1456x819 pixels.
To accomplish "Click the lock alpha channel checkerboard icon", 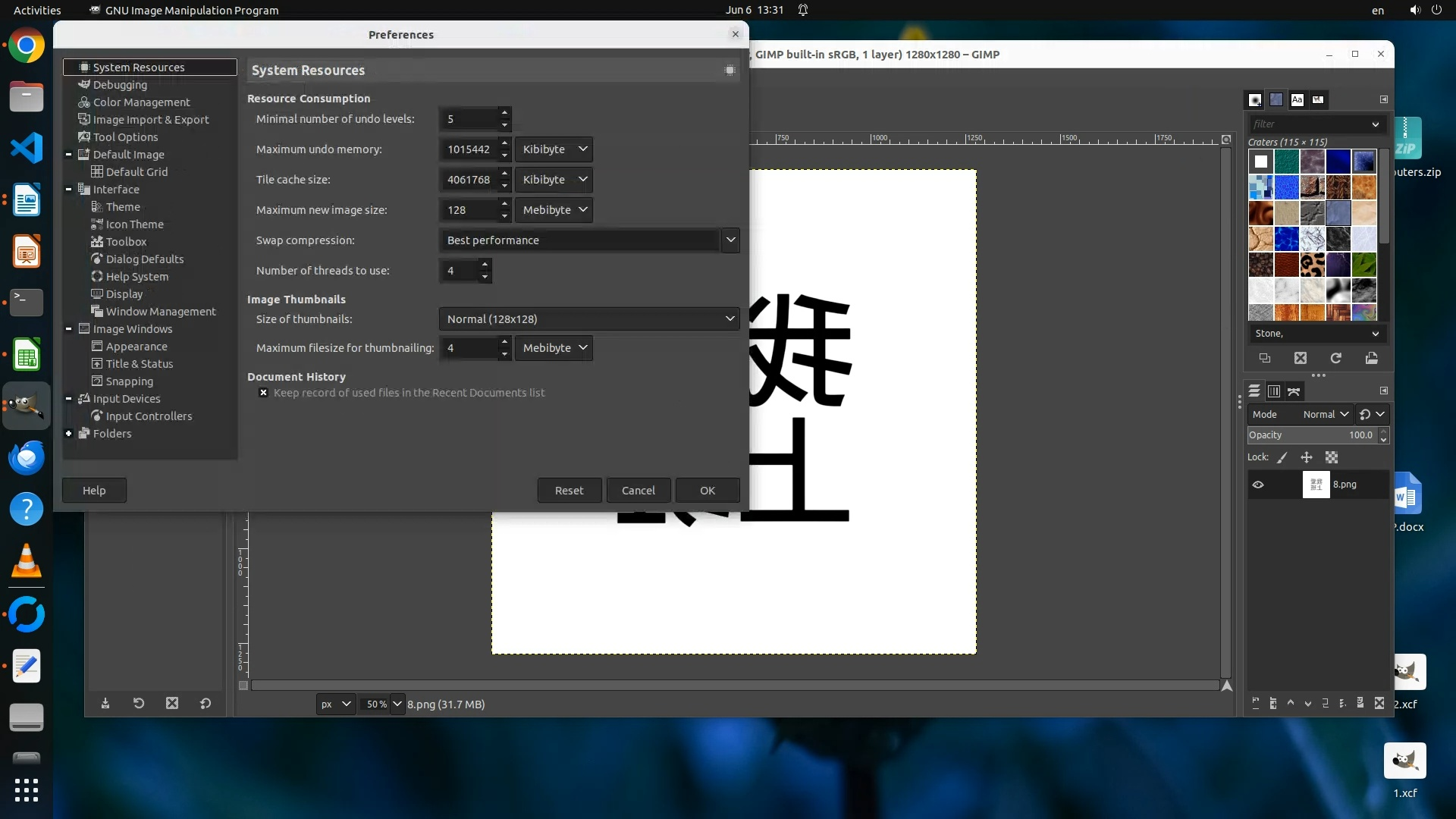I will (x=1332, y=457).
